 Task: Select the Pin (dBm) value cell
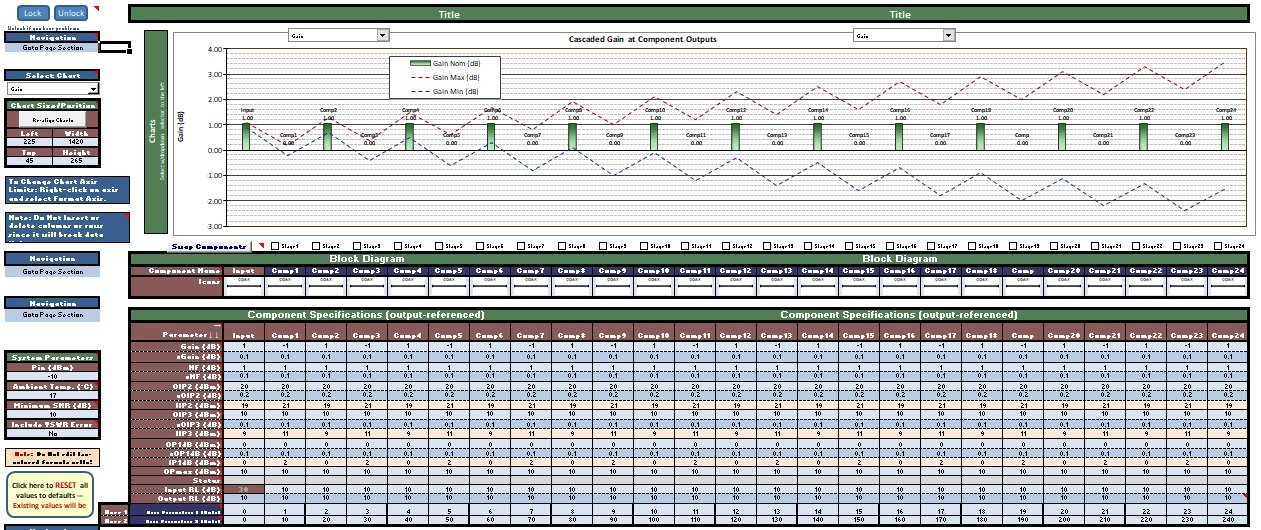coord(51,376)
